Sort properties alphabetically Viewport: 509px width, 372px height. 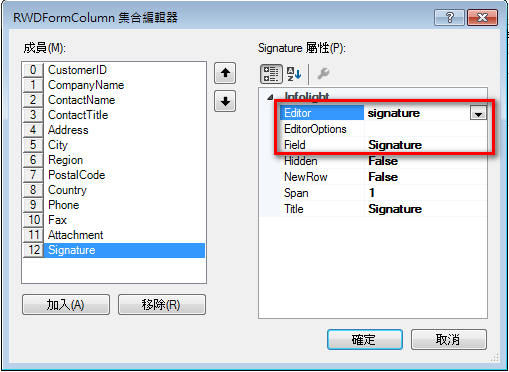pyautogui.click(x=294, y=74)
